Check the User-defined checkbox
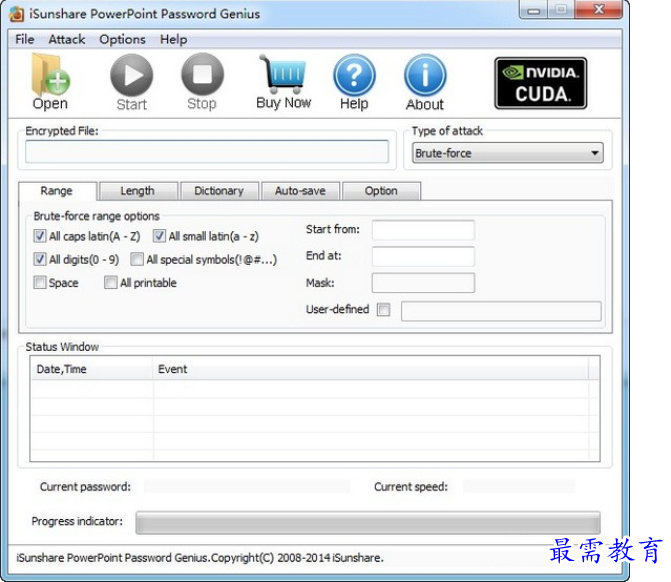The width and height of the screenshot is (671, 582). point(383,309)
